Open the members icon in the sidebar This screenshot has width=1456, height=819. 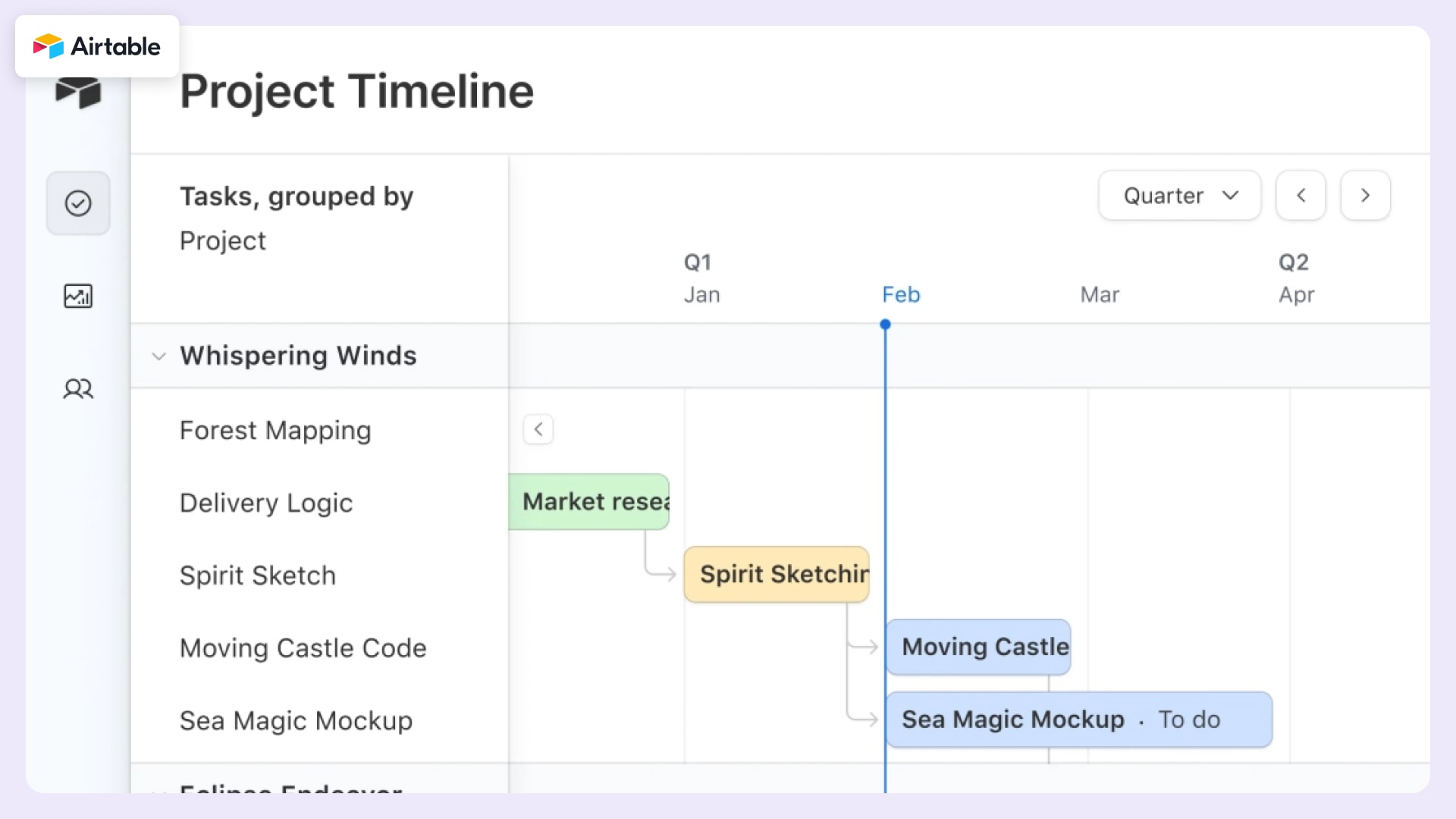[77, 389]
